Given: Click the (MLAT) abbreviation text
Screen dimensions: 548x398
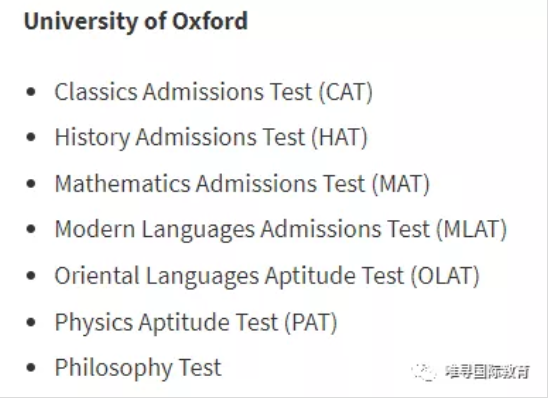Looking at the screenshot, I should pyautogui.click(x=472, y=229).
